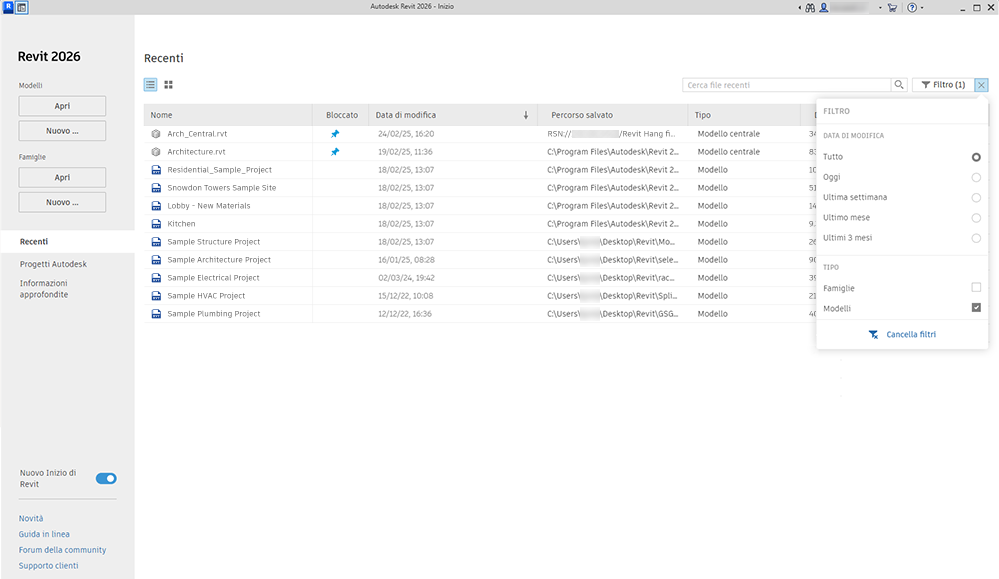
Task: Click file icon of Sample Structure Project
Action: [x=156, y=242]
